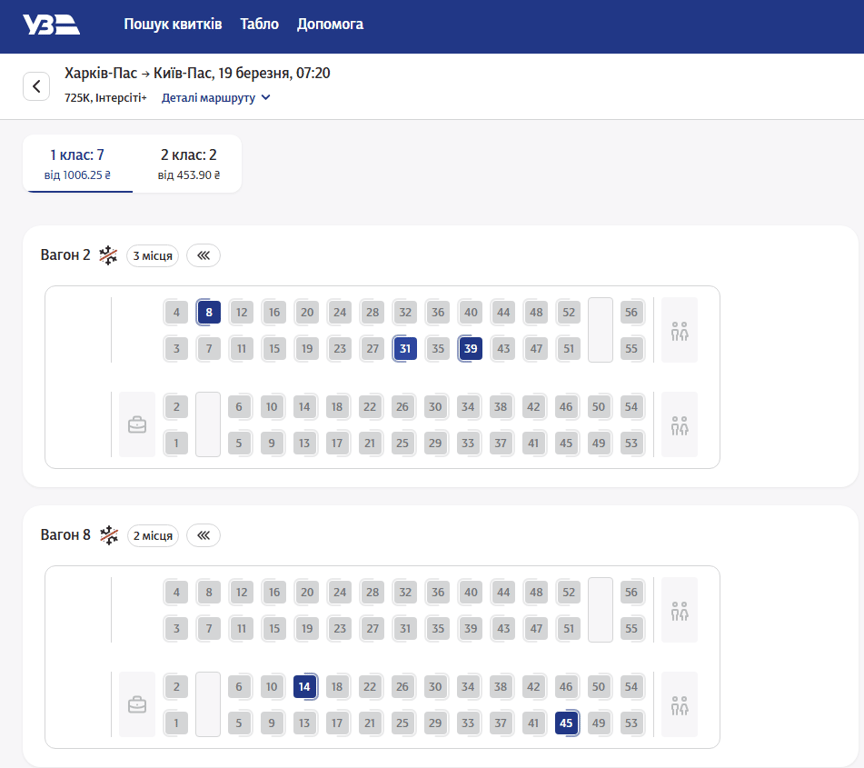The image size is (864, 768).
Task: Switch to the 2 клас tab
Action: click(x=188, y=164)
